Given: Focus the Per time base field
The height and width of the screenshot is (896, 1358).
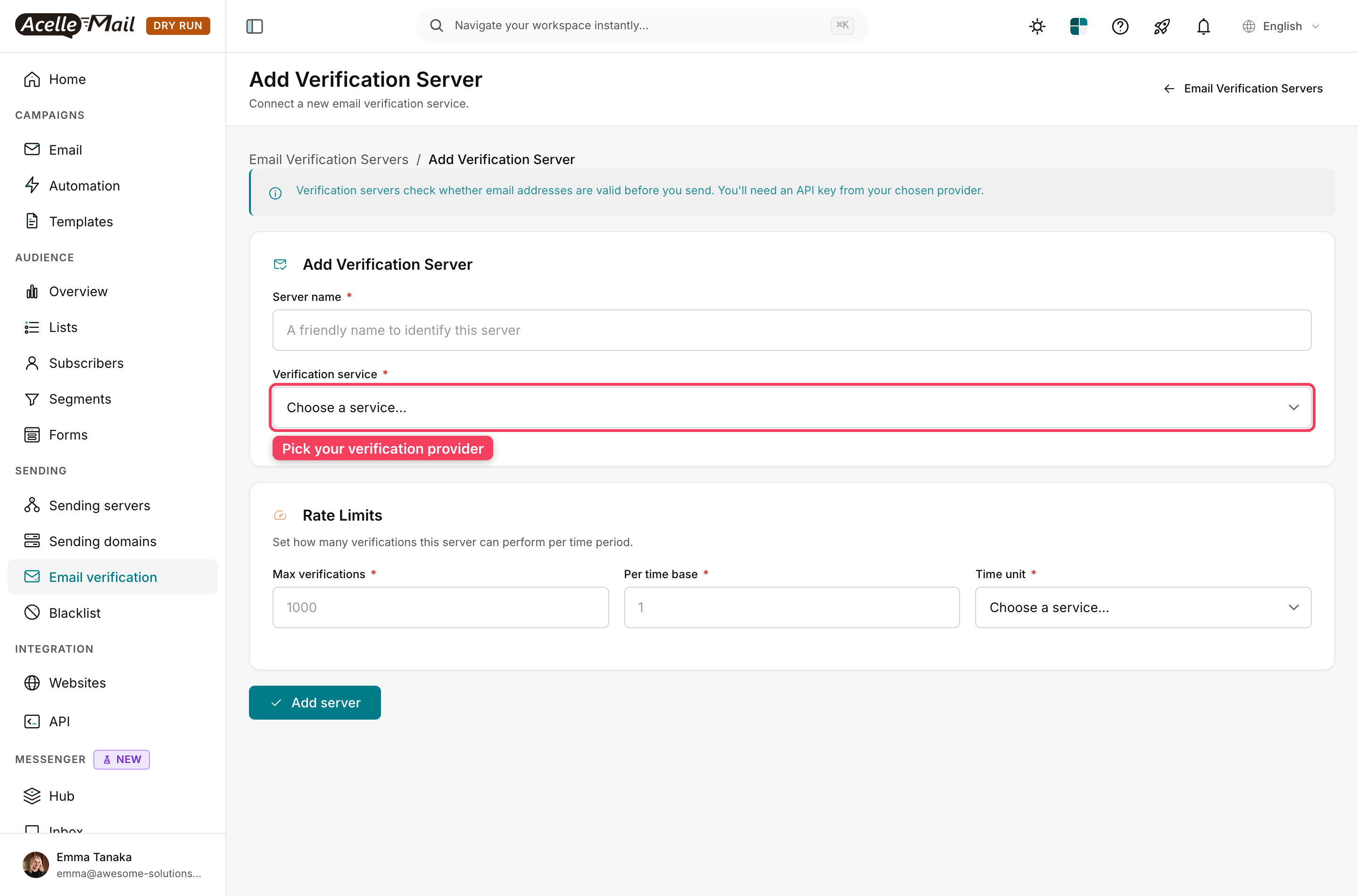Looking at the screenshot, I should point(791,607).
